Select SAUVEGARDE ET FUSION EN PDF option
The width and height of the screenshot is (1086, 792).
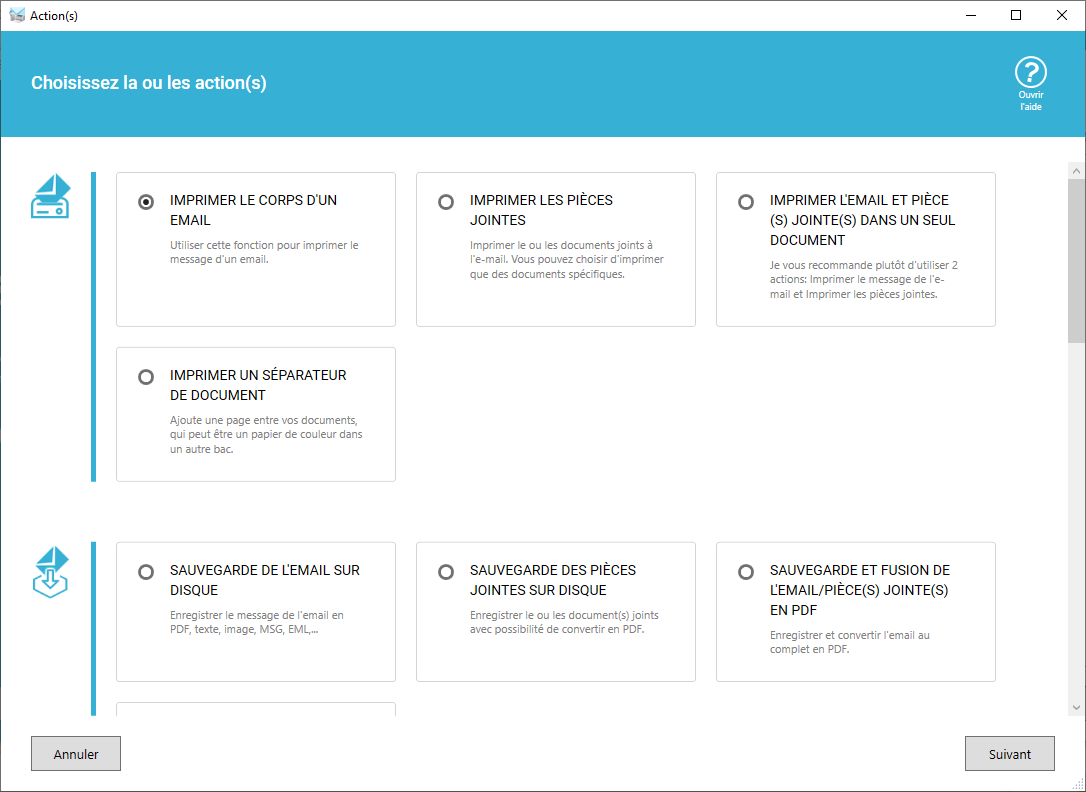(745, 572)
